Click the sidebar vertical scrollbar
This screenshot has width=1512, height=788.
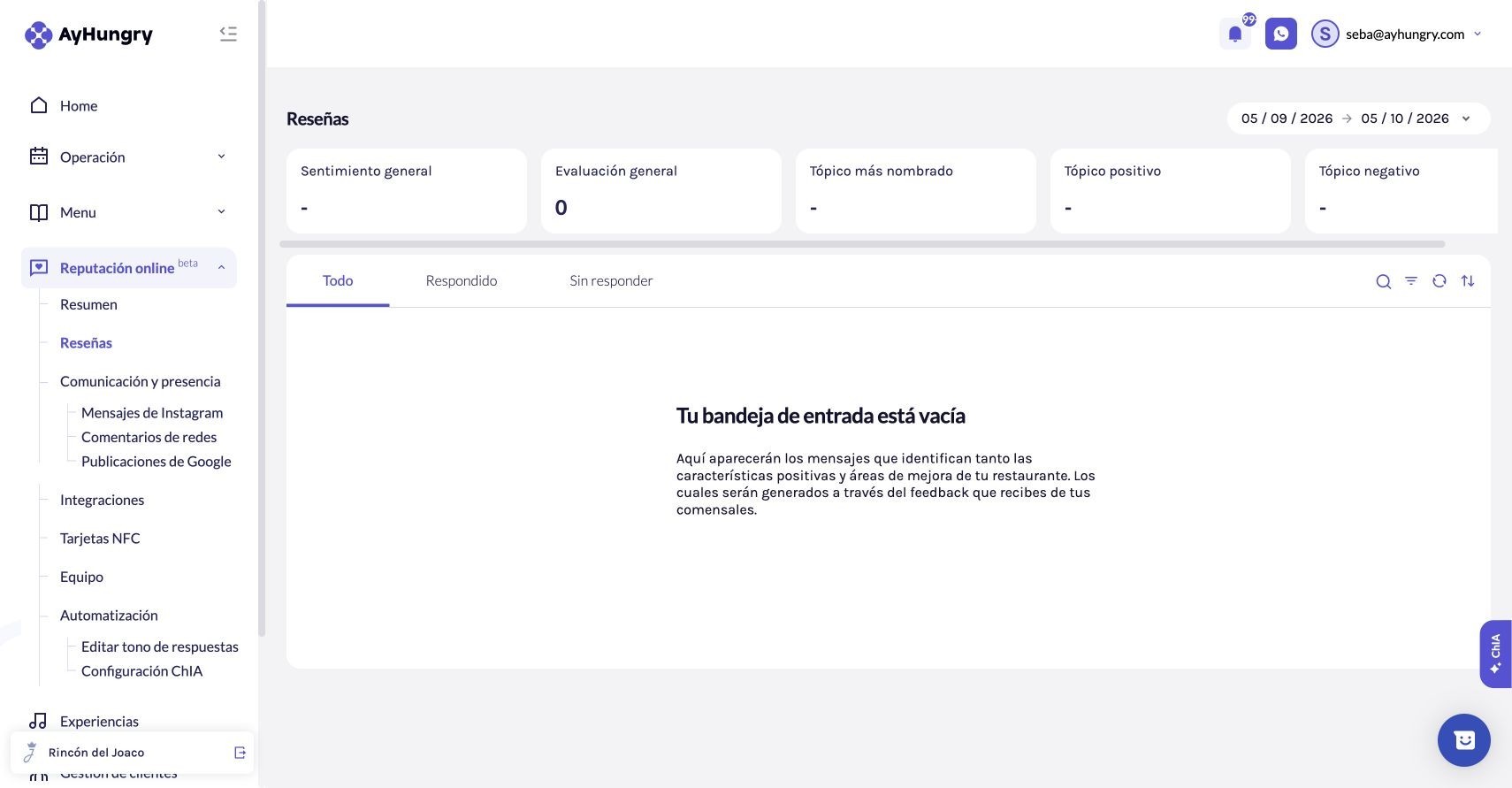pyautogui.click(x=262, y=318)
